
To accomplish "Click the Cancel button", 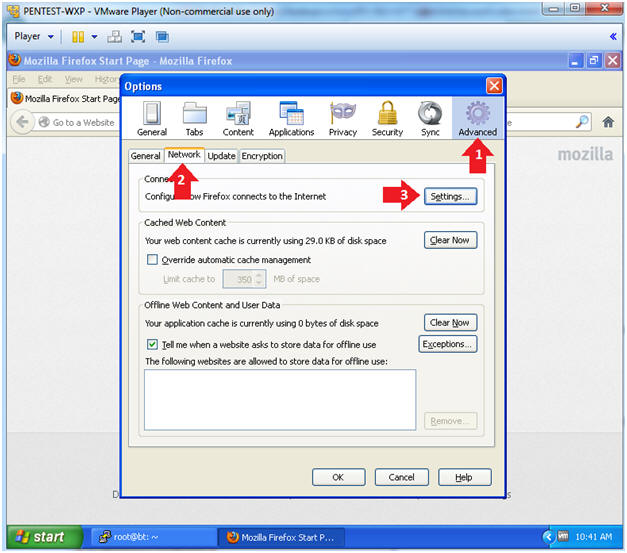I will pos(401,477).
